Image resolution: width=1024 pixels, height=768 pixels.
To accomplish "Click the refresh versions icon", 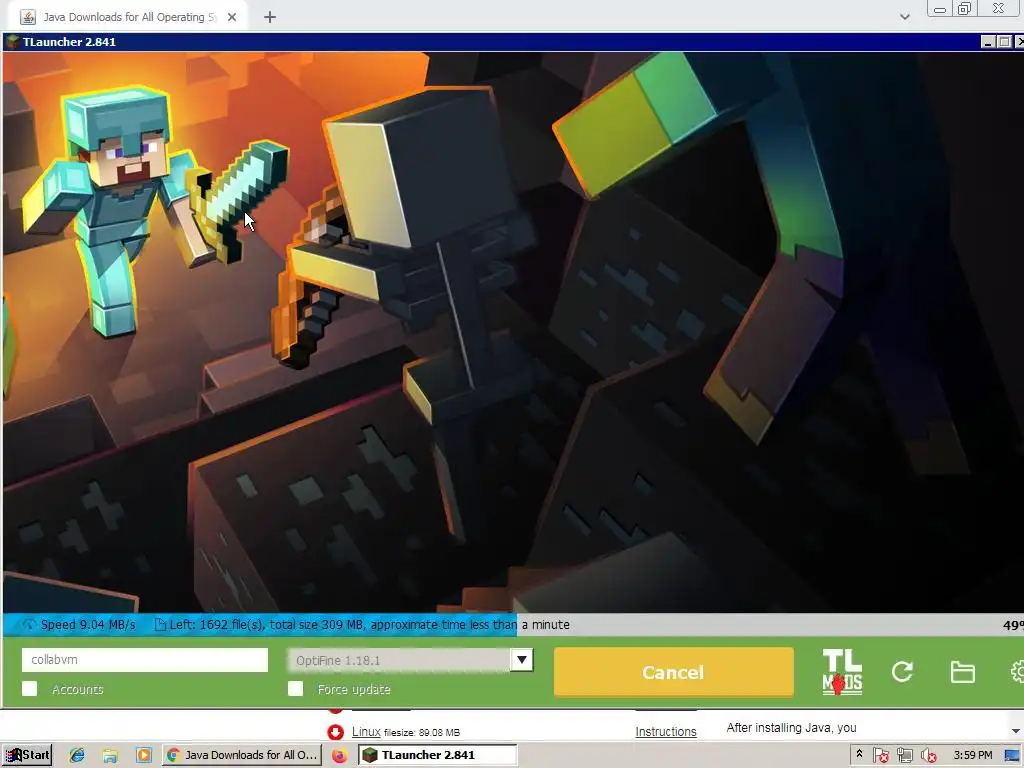I will [902, 671].
